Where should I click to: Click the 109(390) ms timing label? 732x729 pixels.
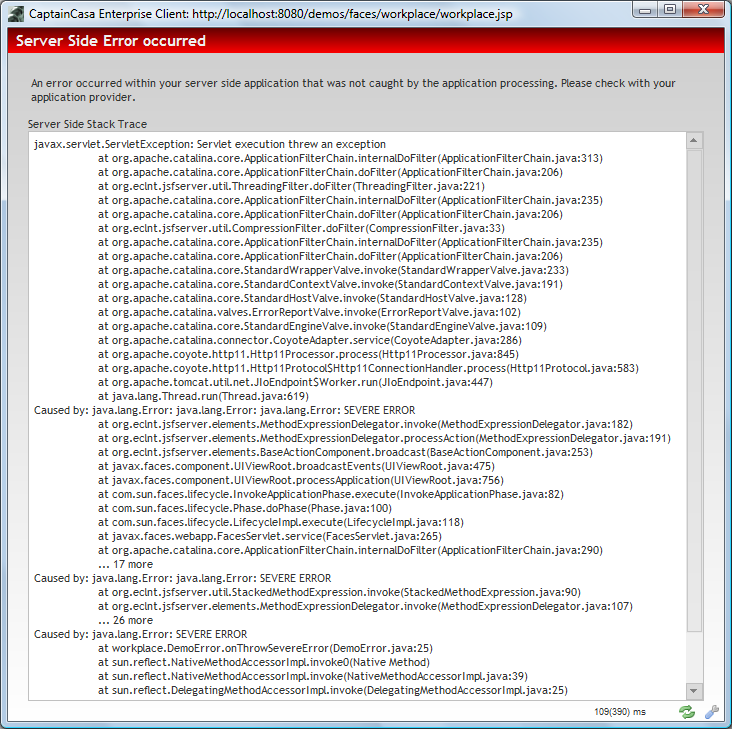pyautogui.click(x=621, y=712)
